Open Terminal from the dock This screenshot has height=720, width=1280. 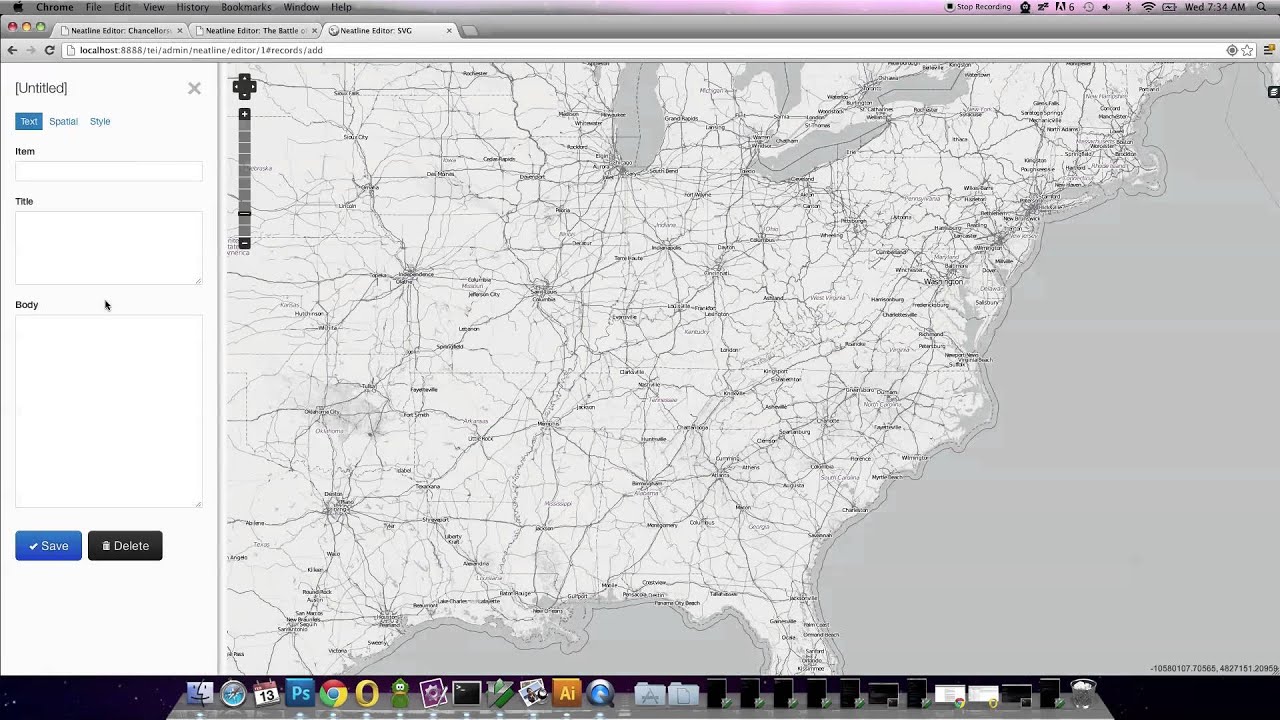pos(467,693)
